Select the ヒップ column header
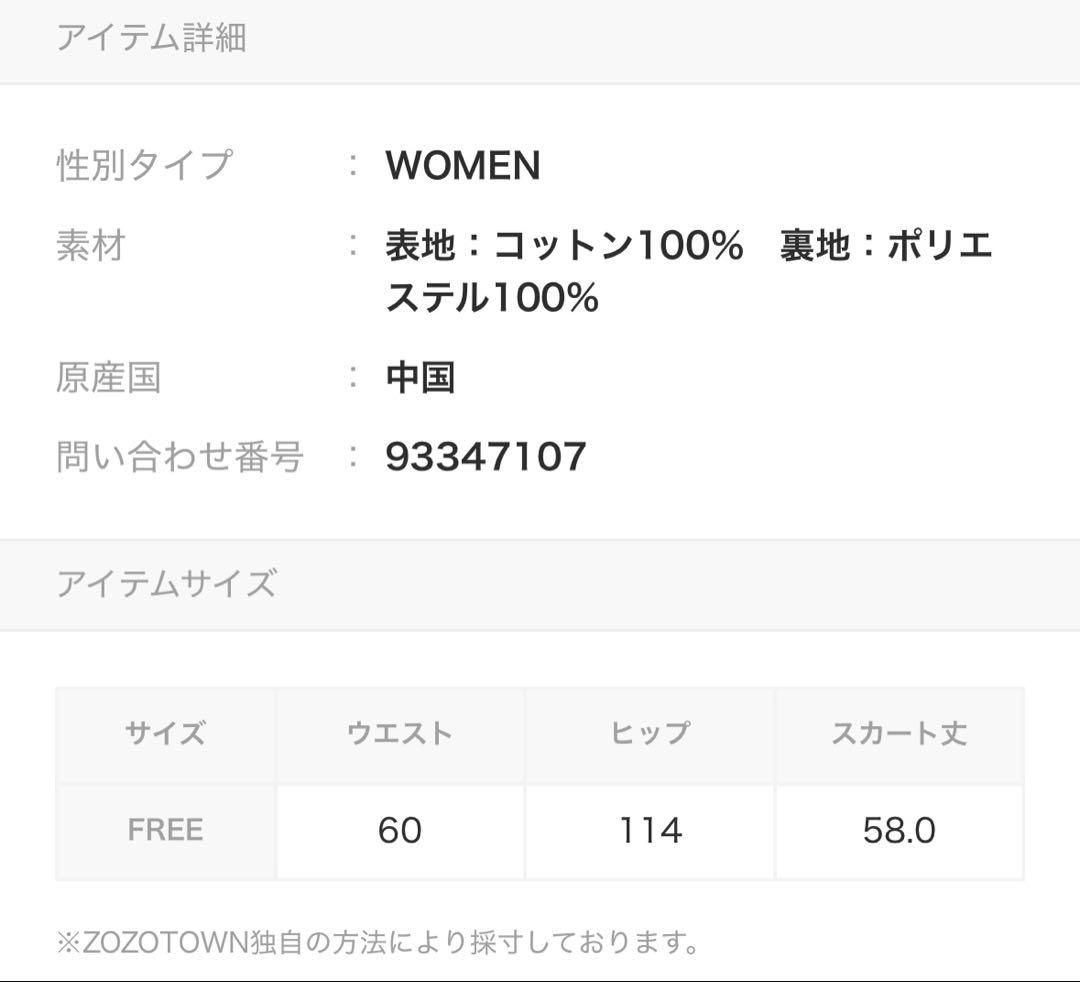The image size is (1080, 982). click(650, 734)
